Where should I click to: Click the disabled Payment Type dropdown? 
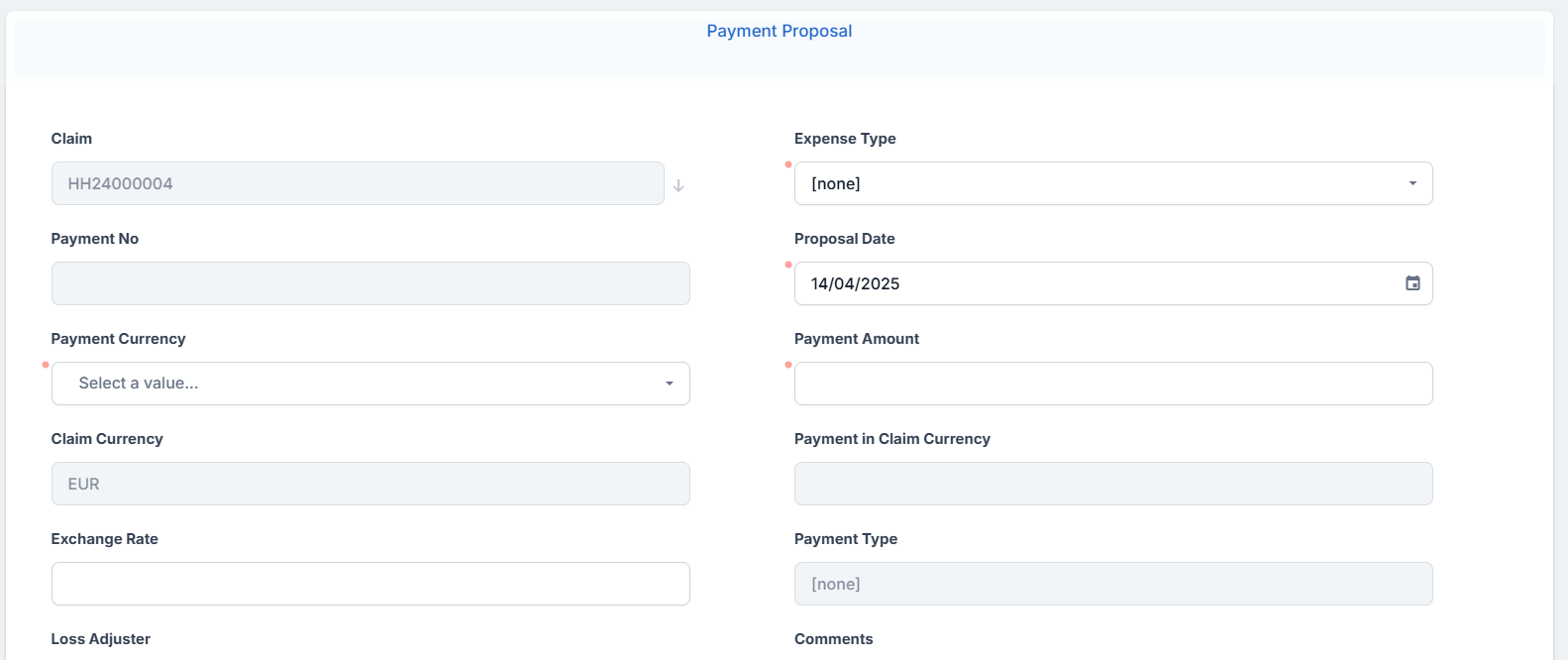point(1112,584)
